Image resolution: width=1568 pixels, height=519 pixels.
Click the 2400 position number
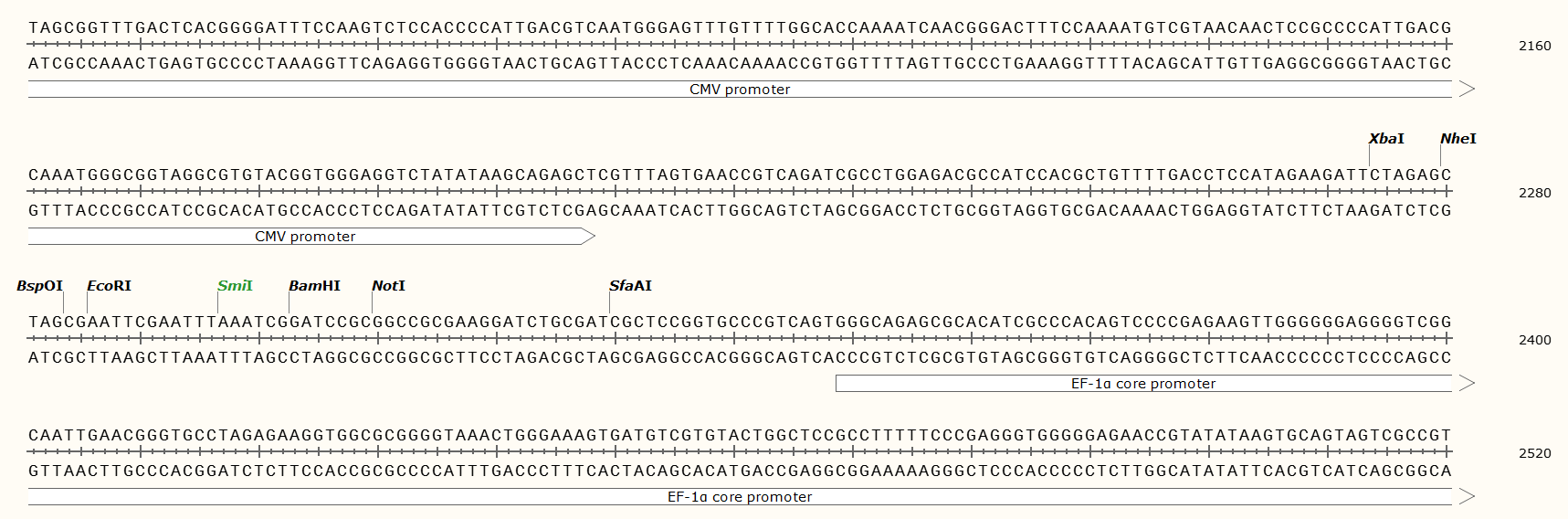point(1534,340)
